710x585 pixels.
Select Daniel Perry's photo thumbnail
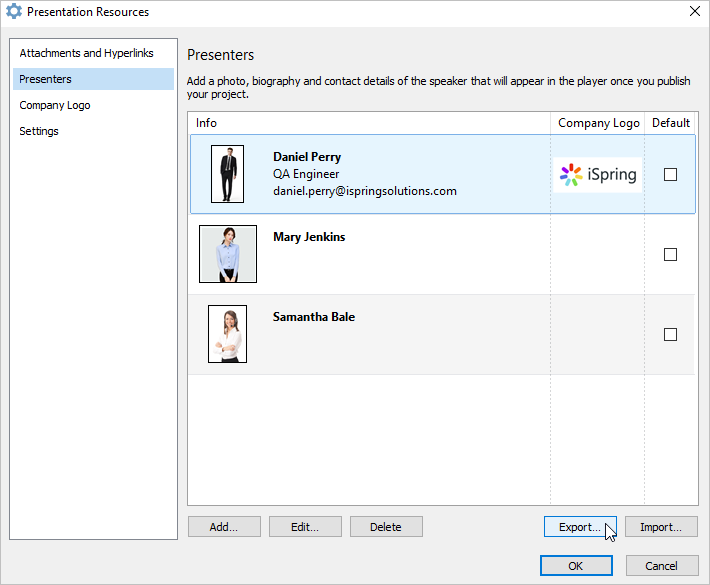pyautogui.click(x=227, y=174)
